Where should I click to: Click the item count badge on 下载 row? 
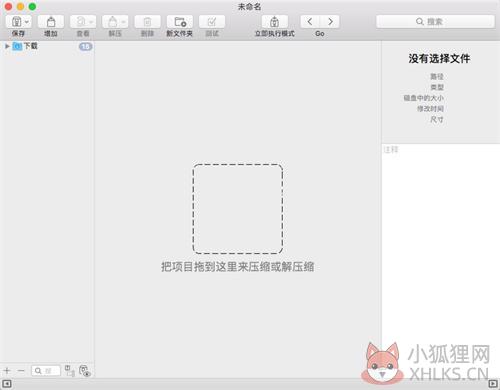coord(86,46)
